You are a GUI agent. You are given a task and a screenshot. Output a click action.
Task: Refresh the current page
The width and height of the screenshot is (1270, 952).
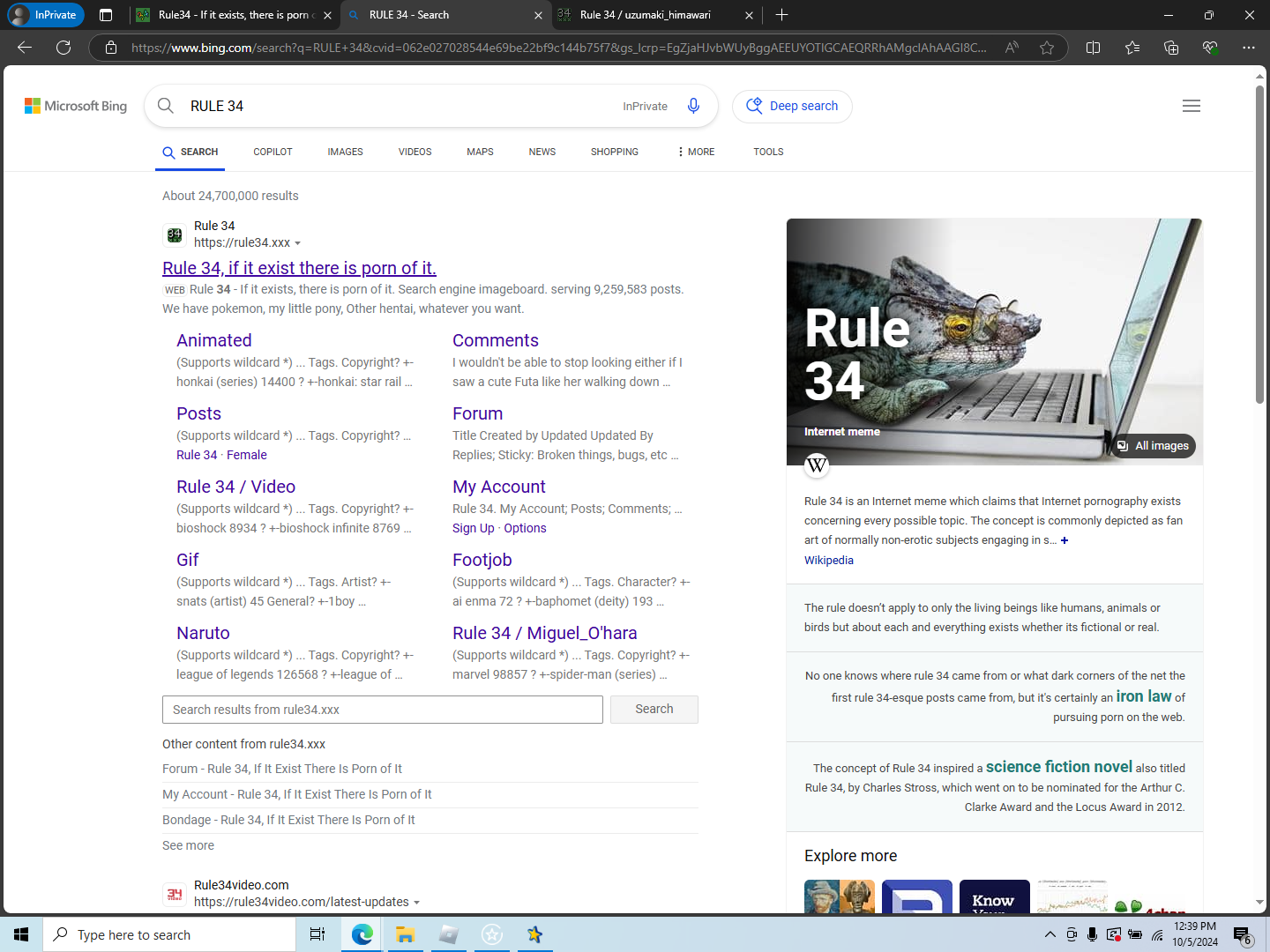[x=63, y=48]
